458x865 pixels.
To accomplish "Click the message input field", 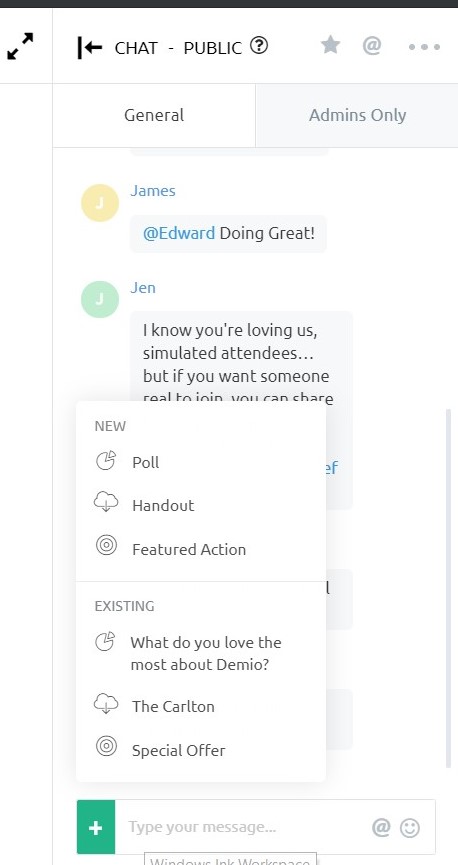I will pos(241,827).
